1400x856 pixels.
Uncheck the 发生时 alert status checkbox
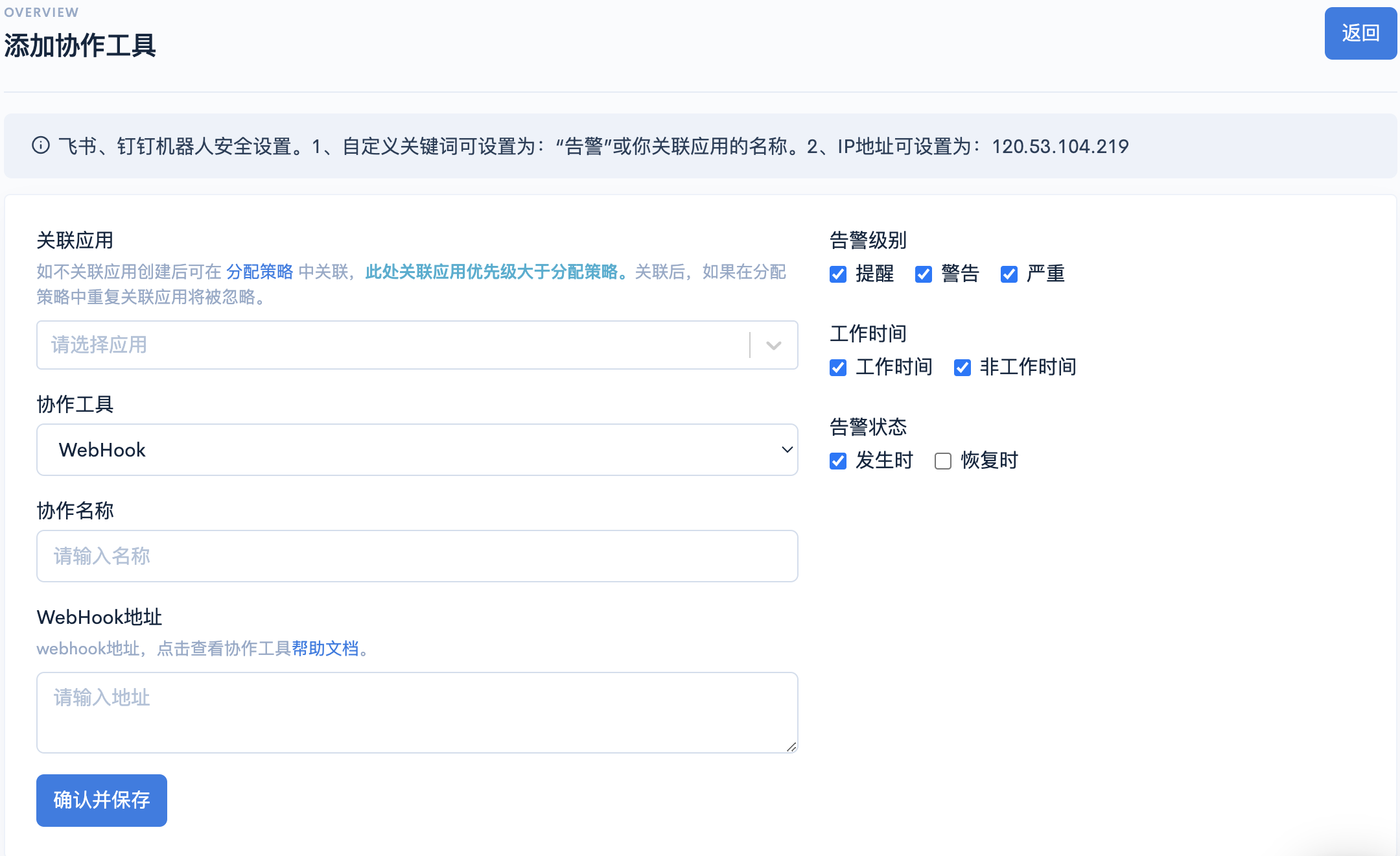(x=837, y=461)
